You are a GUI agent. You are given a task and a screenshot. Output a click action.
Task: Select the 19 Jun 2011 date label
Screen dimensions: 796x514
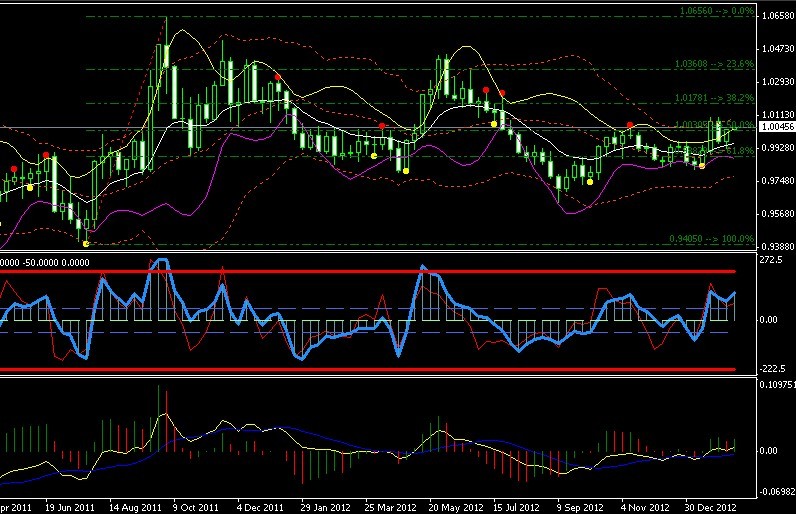tap(70, 507)
